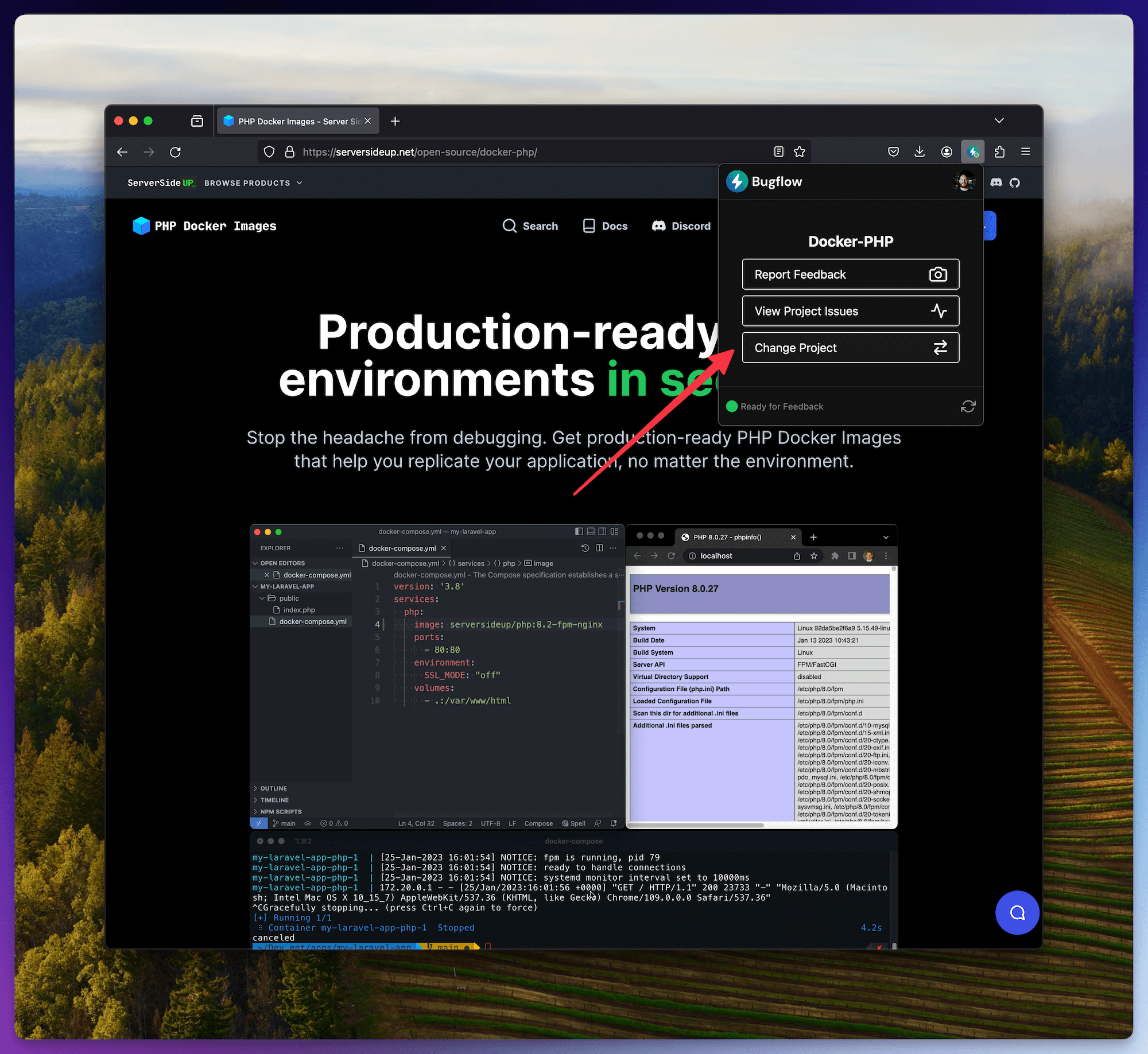
Task: Click the Bugflow extension toolbar icon
Action: (973, 152)
